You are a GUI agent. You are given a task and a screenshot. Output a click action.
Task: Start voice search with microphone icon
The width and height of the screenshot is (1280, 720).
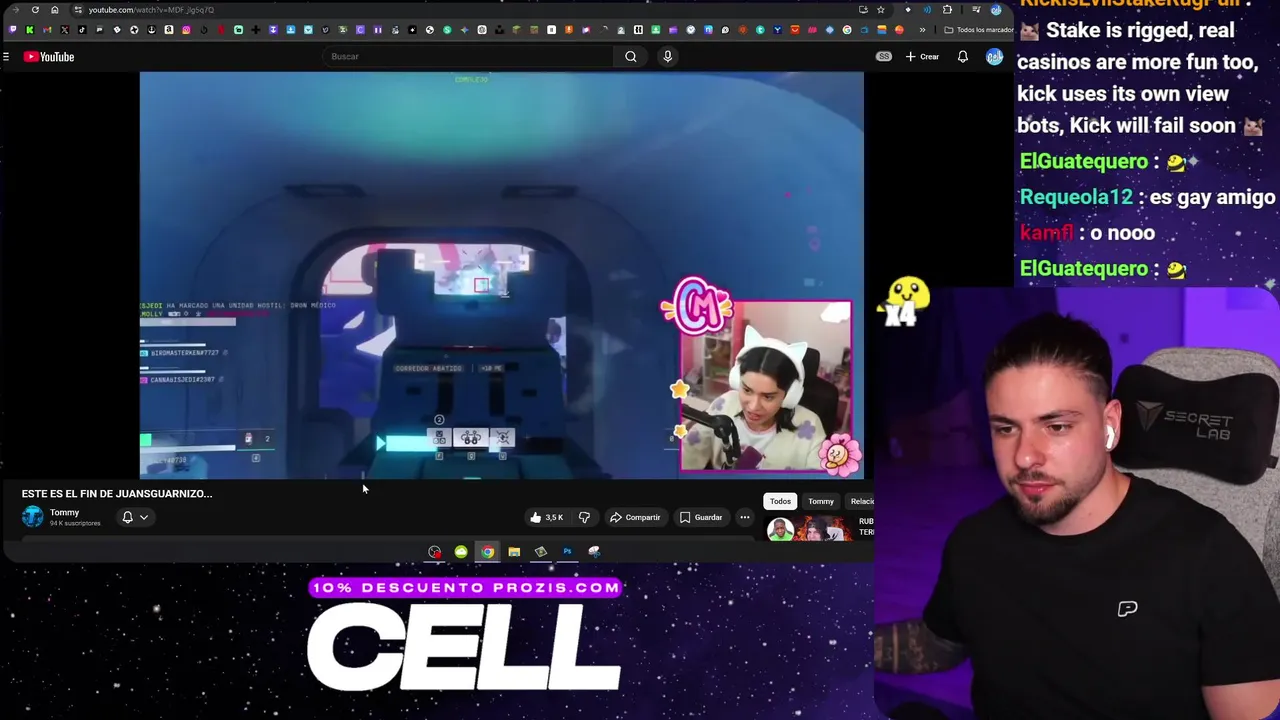pos(667,56)
